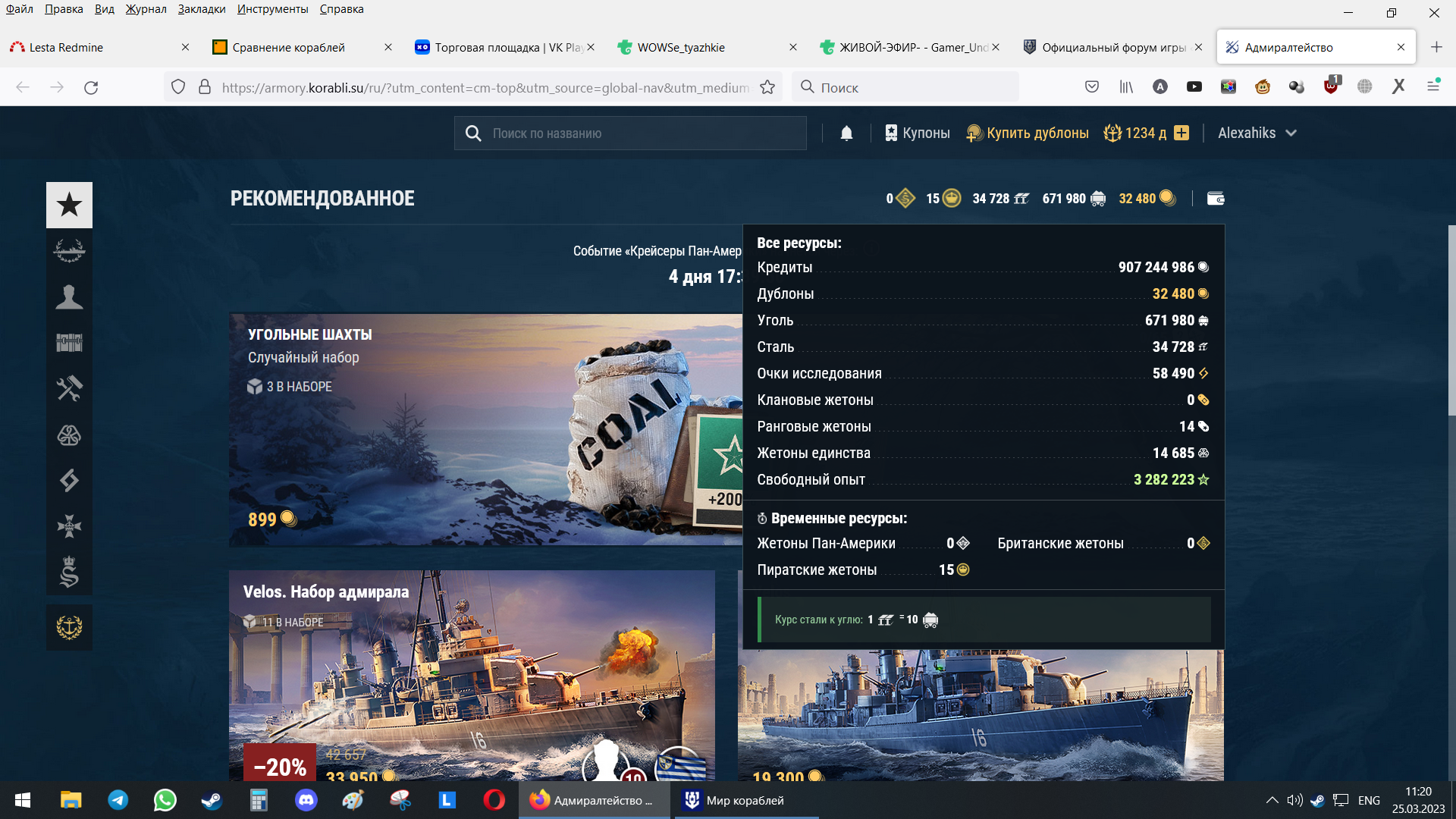Select the commanders silhouette sidebar icon
This screenshot has width=1456, height=819.
pos(69,297)
